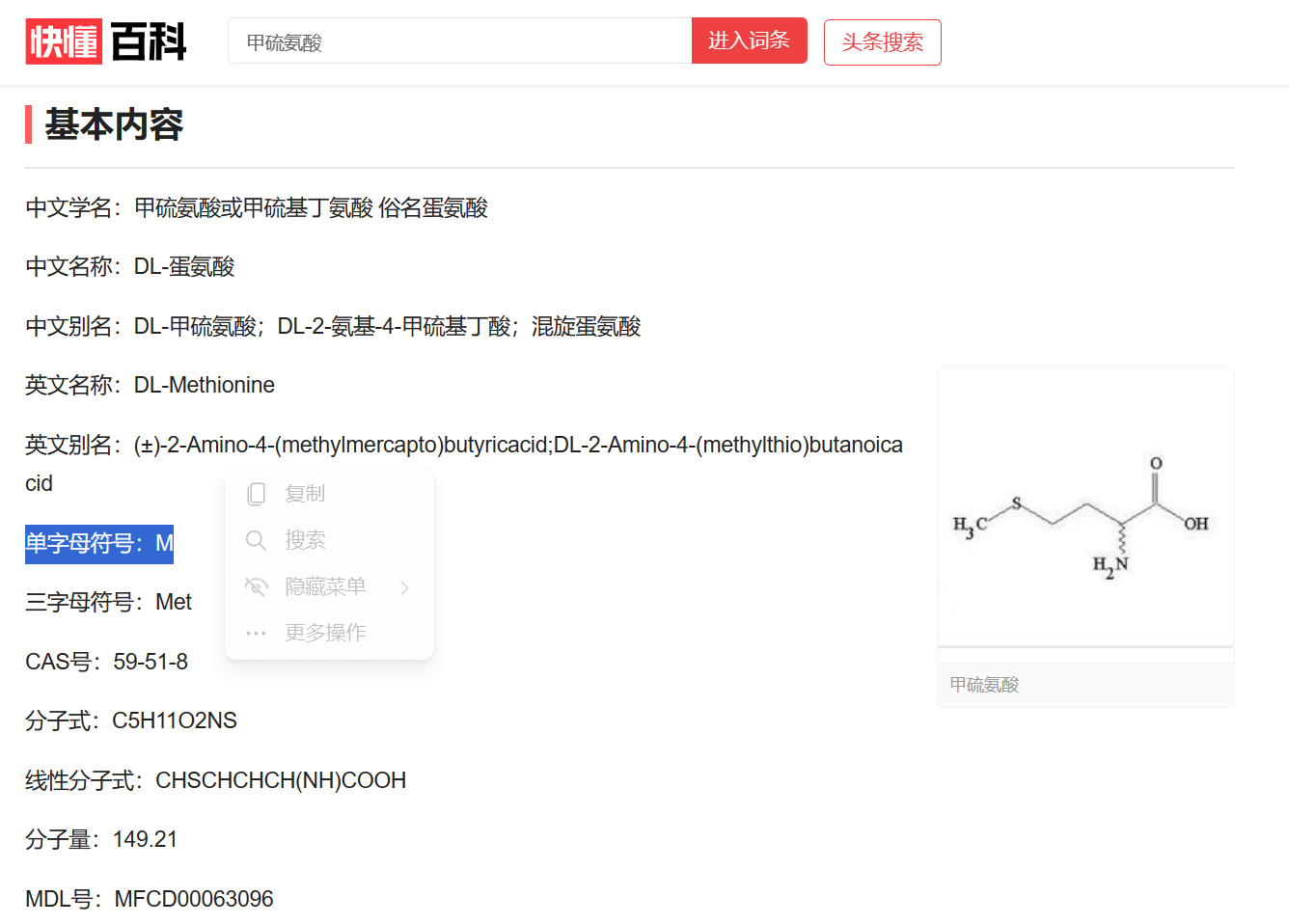Screen dimensions: 1289x924
Task: Choose 更多操作 in the context menu
Action: (325, 633)
